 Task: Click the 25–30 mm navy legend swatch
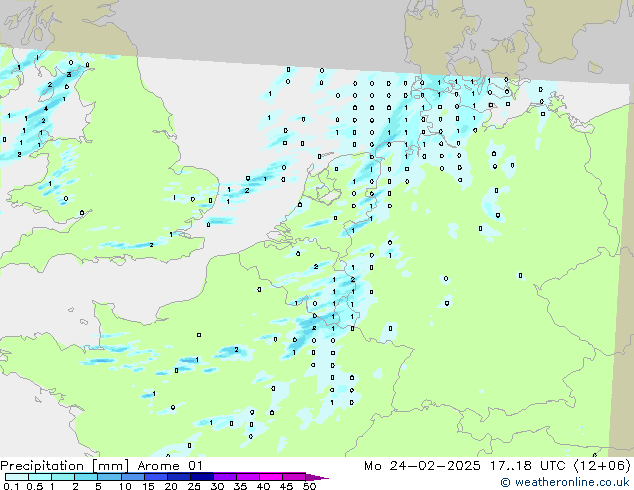(x=201, y=477)
